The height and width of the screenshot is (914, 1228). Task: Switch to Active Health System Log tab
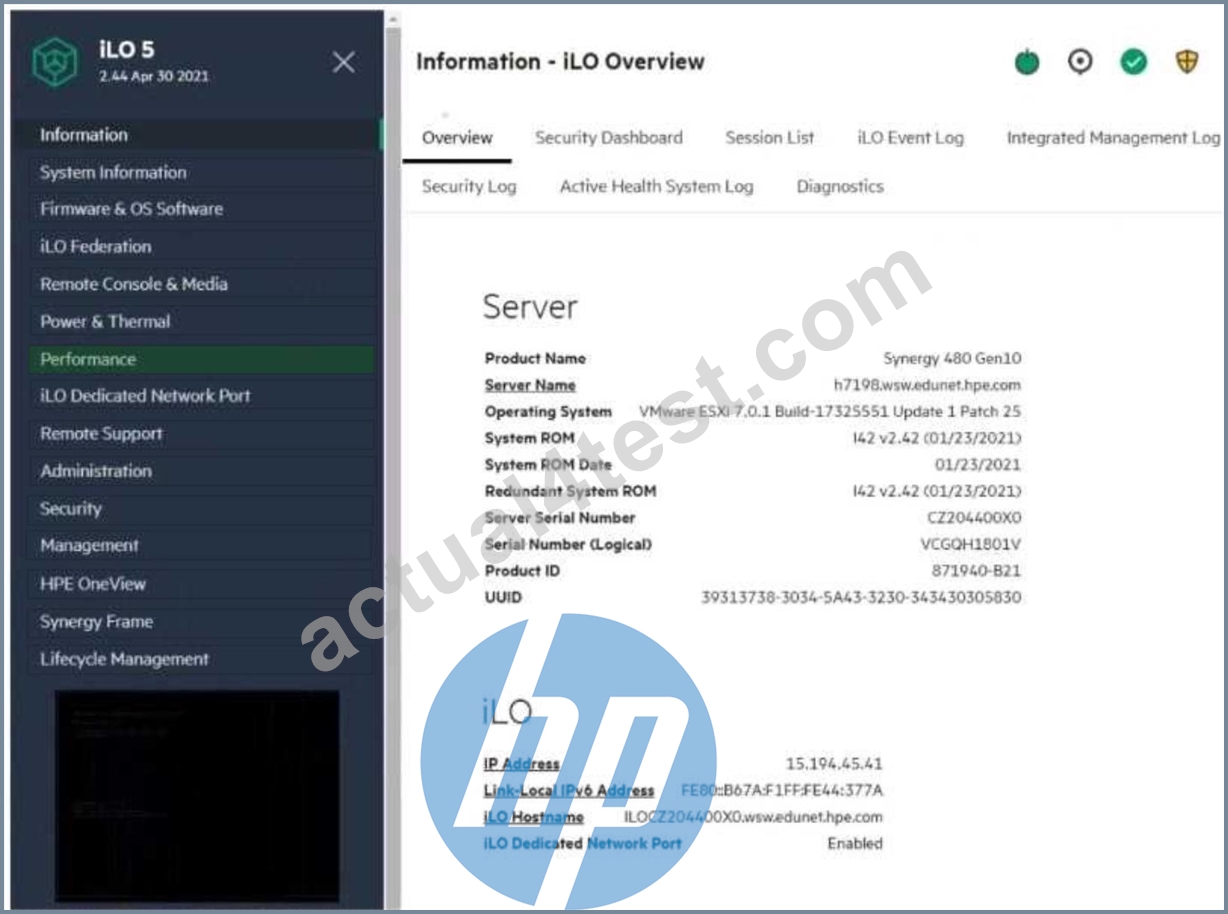coord(656,186)
